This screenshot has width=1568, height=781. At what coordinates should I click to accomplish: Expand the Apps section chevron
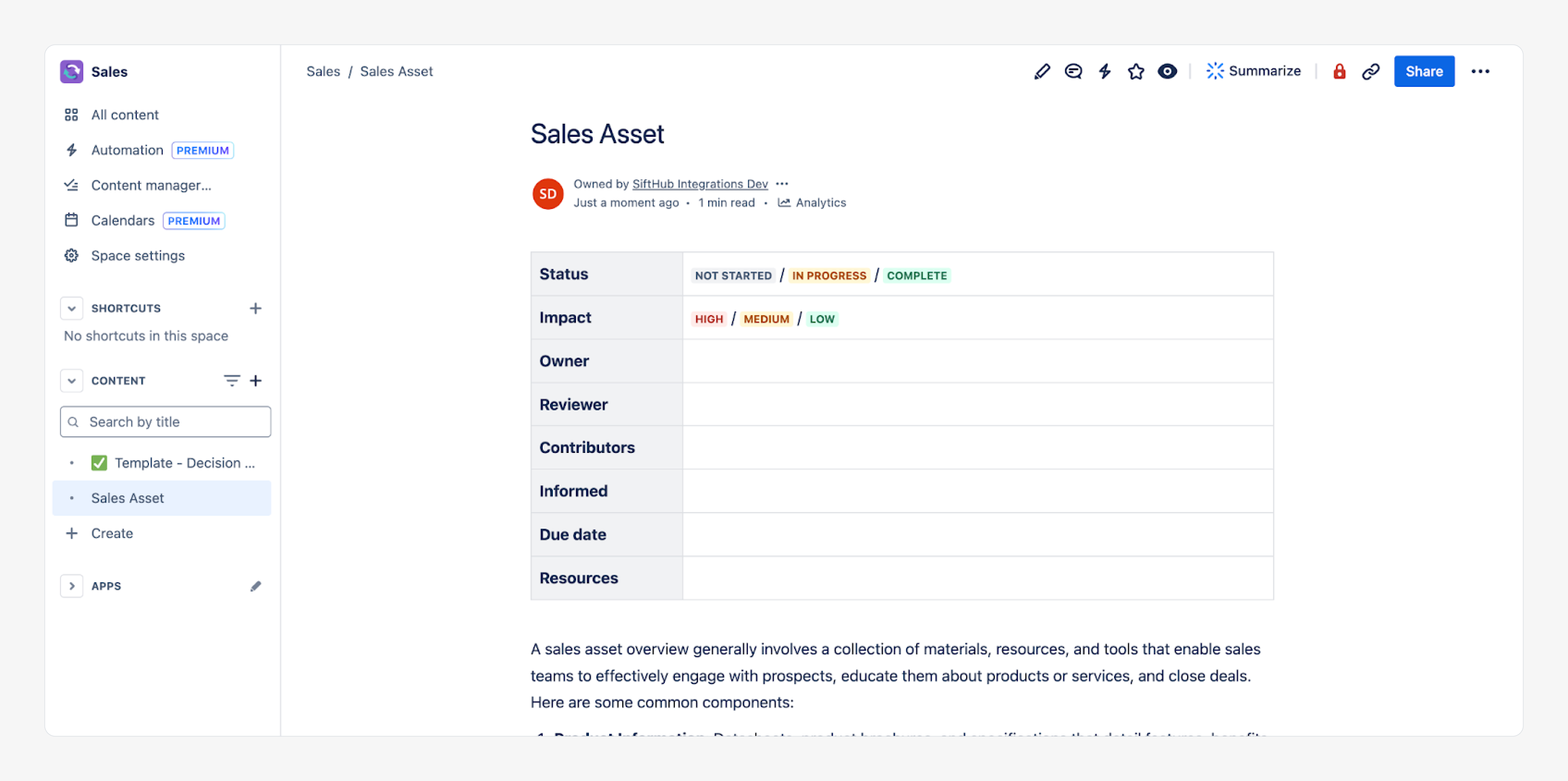pos(71,586)
